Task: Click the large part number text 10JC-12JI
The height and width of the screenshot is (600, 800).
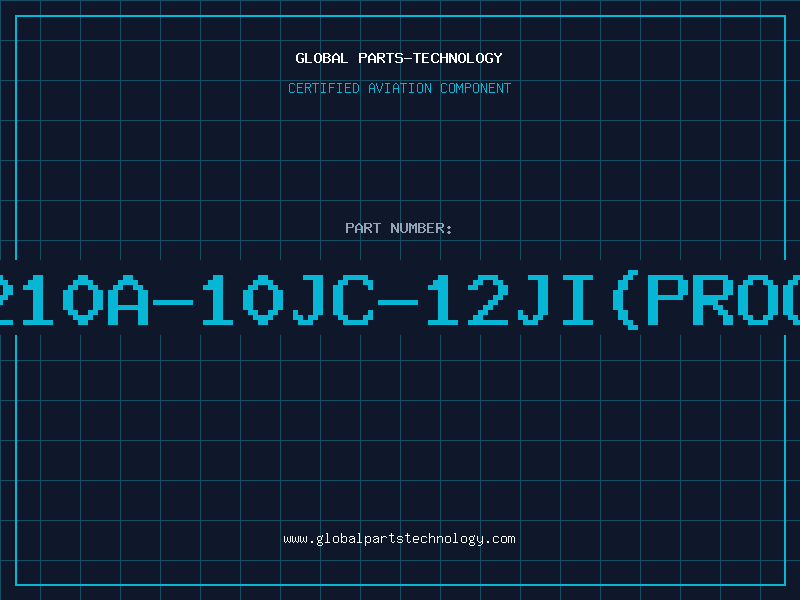Action: click(x=398, y=300)
